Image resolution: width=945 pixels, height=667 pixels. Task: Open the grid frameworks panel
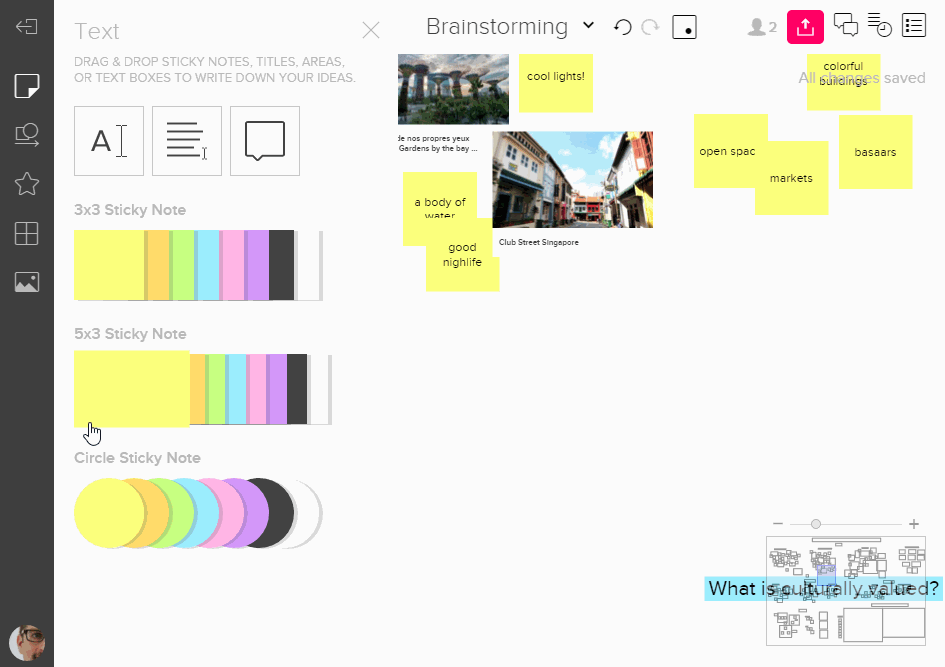(27, 234)
